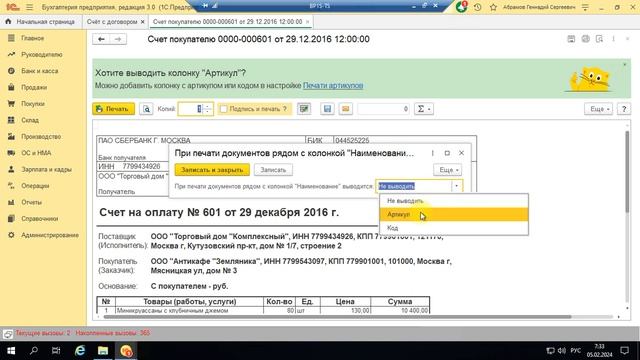640x360 pixels.
Task: Click the Печать button
Action: (x=113, y=109)
